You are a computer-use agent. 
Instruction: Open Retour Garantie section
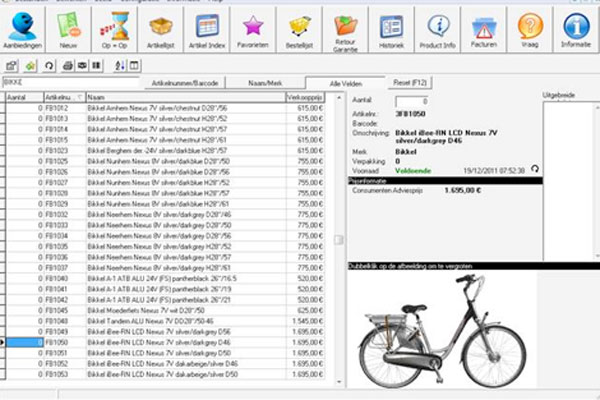coord(346,28)
